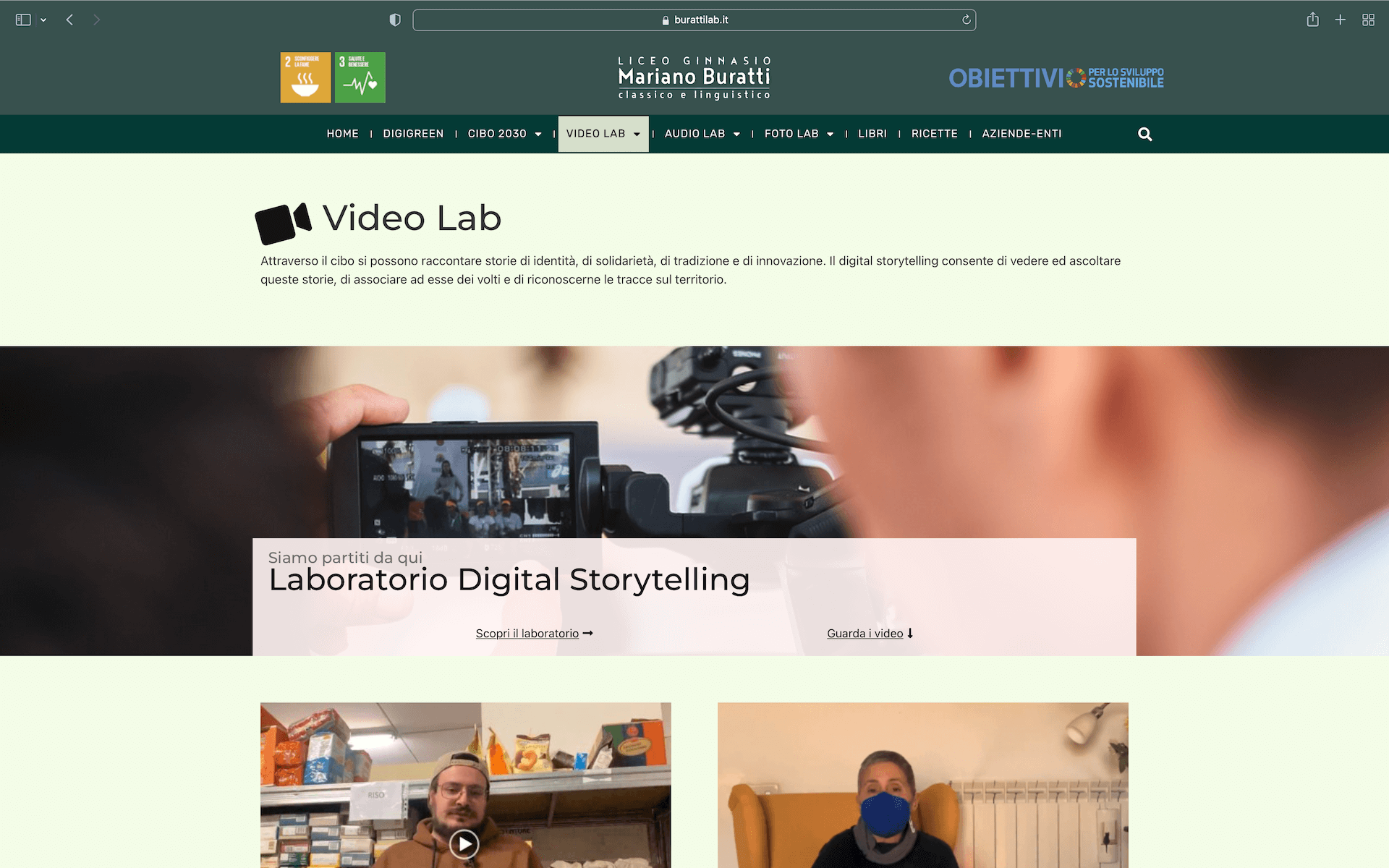This screenshot has height=868, width=1389.
Task: Go back with the back arrow
Action: coord(69,20)
